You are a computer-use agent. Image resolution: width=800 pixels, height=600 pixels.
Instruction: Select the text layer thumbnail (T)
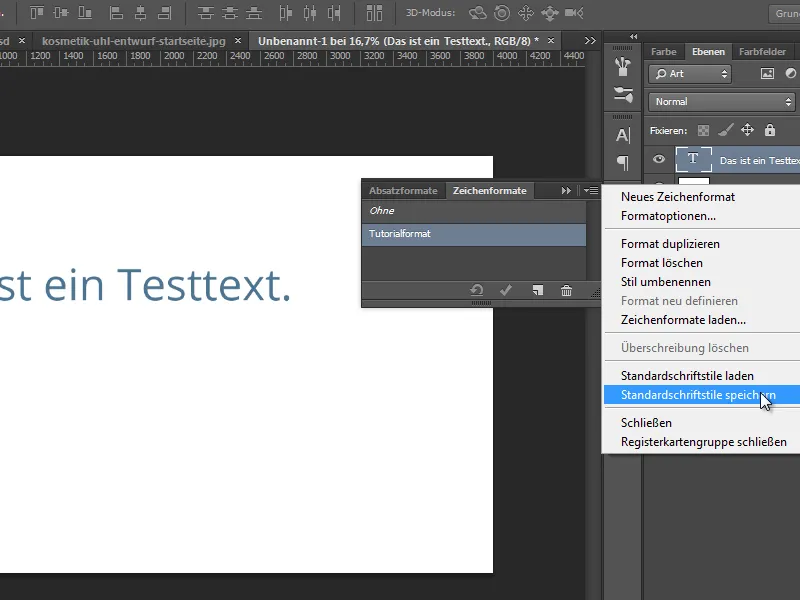point(693,159)
